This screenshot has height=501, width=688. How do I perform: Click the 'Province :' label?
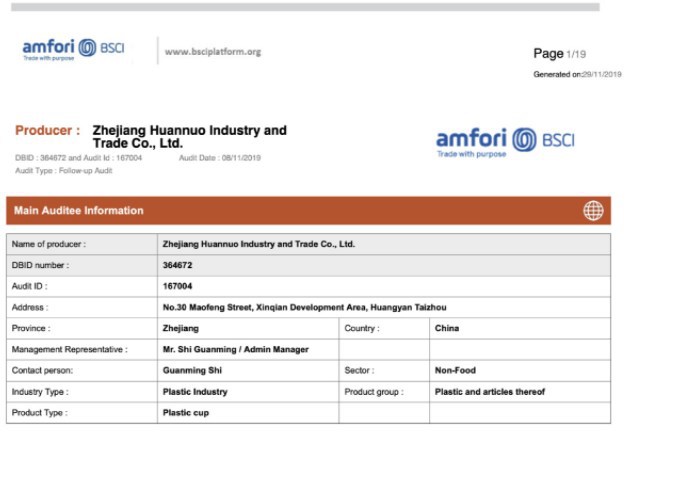click(x=31, y=328)
